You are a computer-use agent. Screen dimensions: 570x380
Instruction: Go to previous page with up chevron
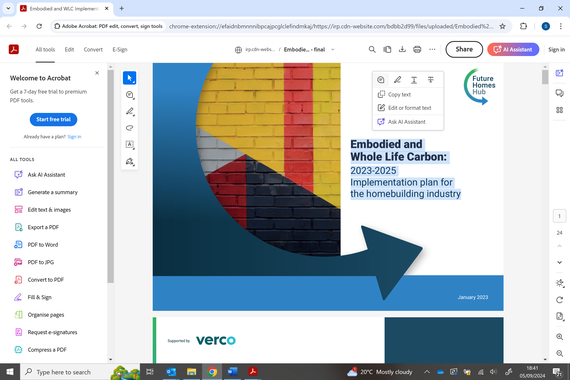click(559, 246)
